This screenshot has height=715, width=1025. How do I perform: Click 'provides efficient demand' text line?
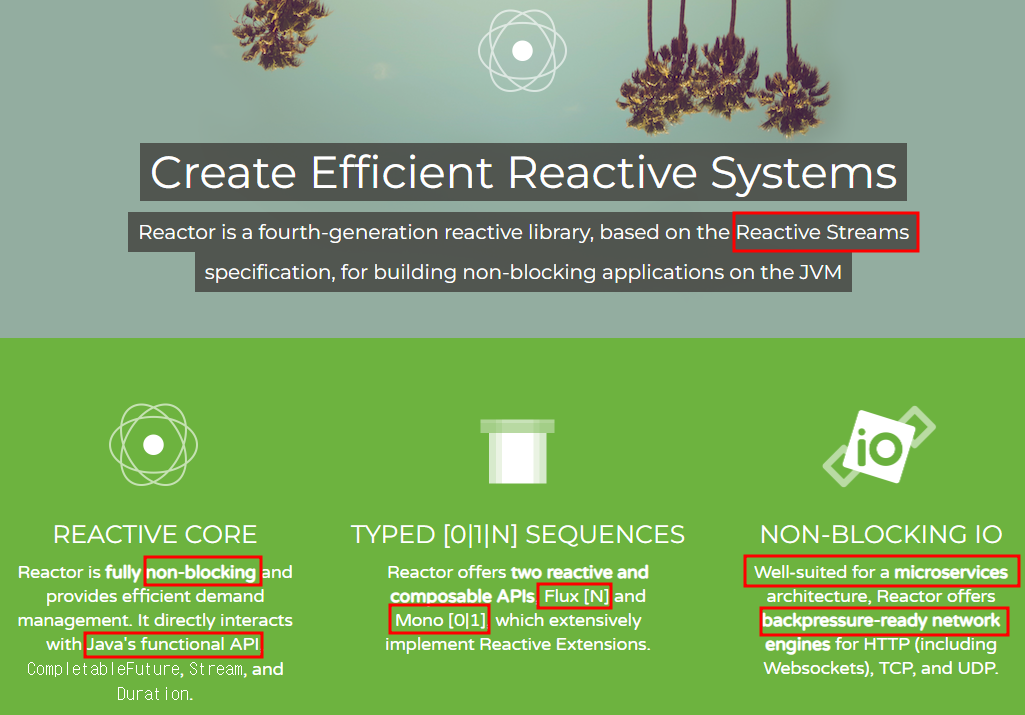[155, 596]
